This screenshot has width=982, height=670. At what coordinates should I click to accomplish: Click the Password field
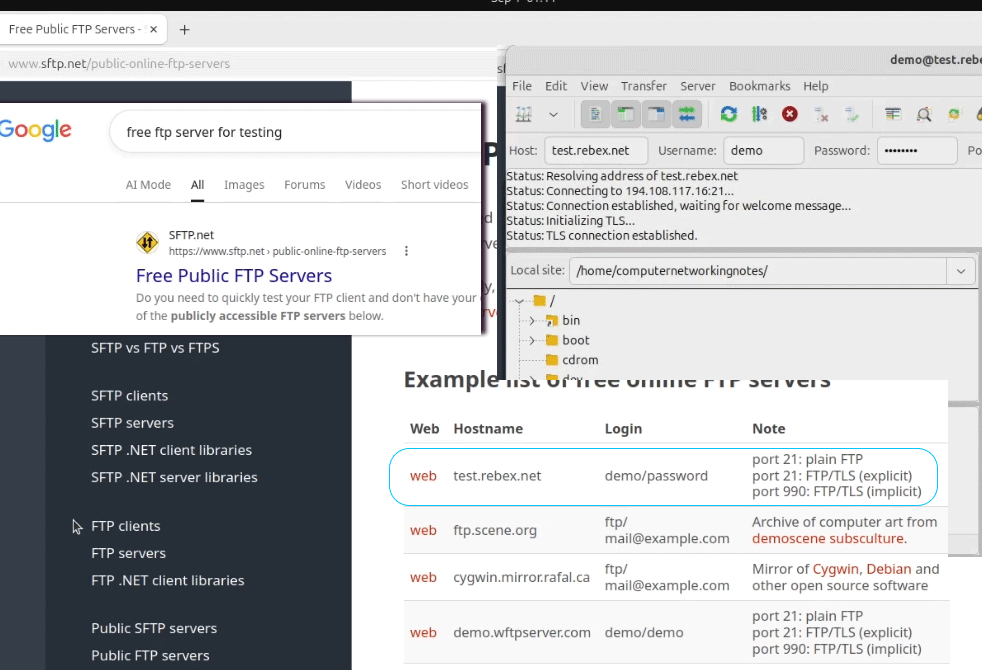(x=917, y=151)
